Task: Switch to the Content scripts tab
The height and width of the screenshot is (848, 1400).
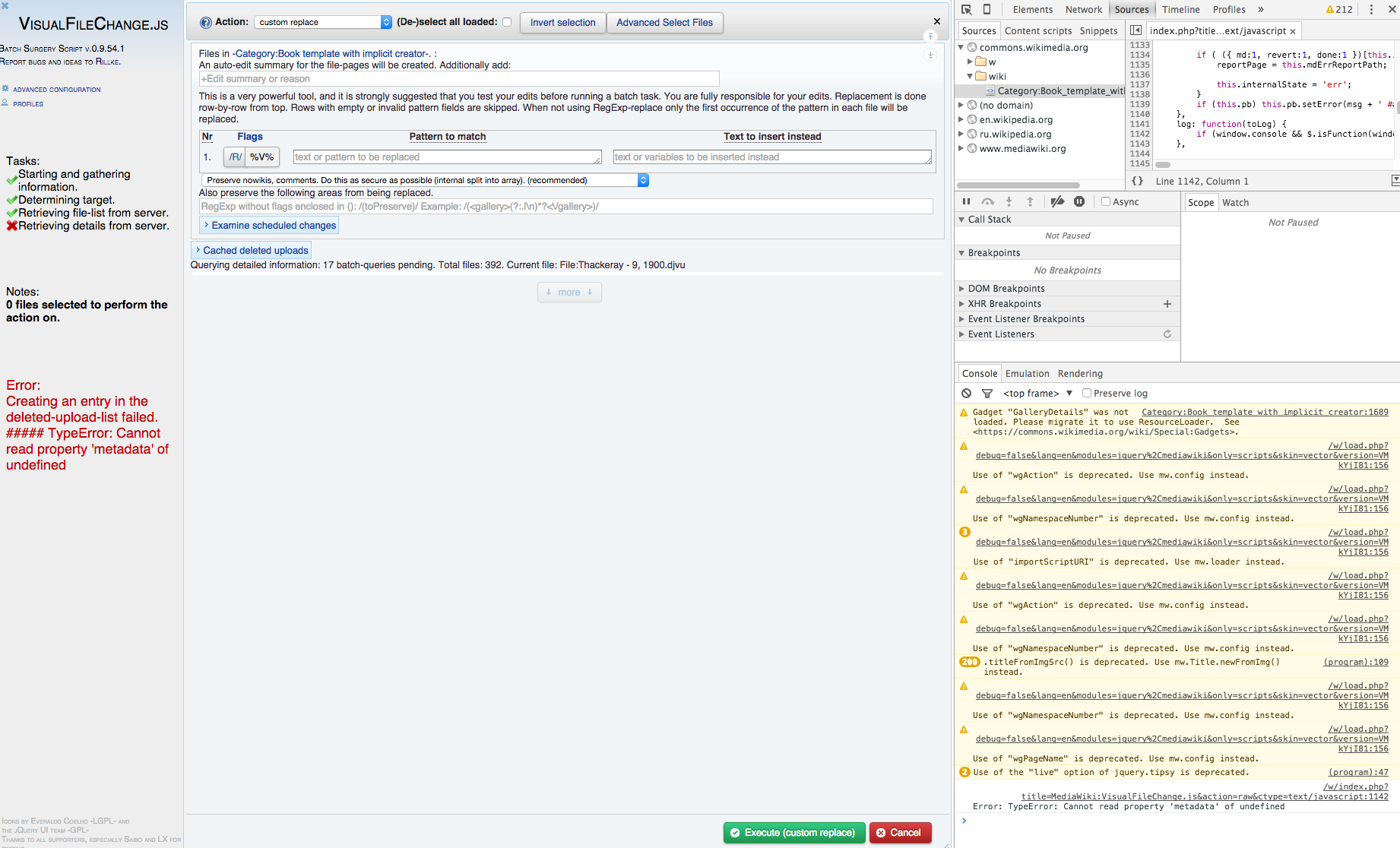Action: click(1037, 31)
